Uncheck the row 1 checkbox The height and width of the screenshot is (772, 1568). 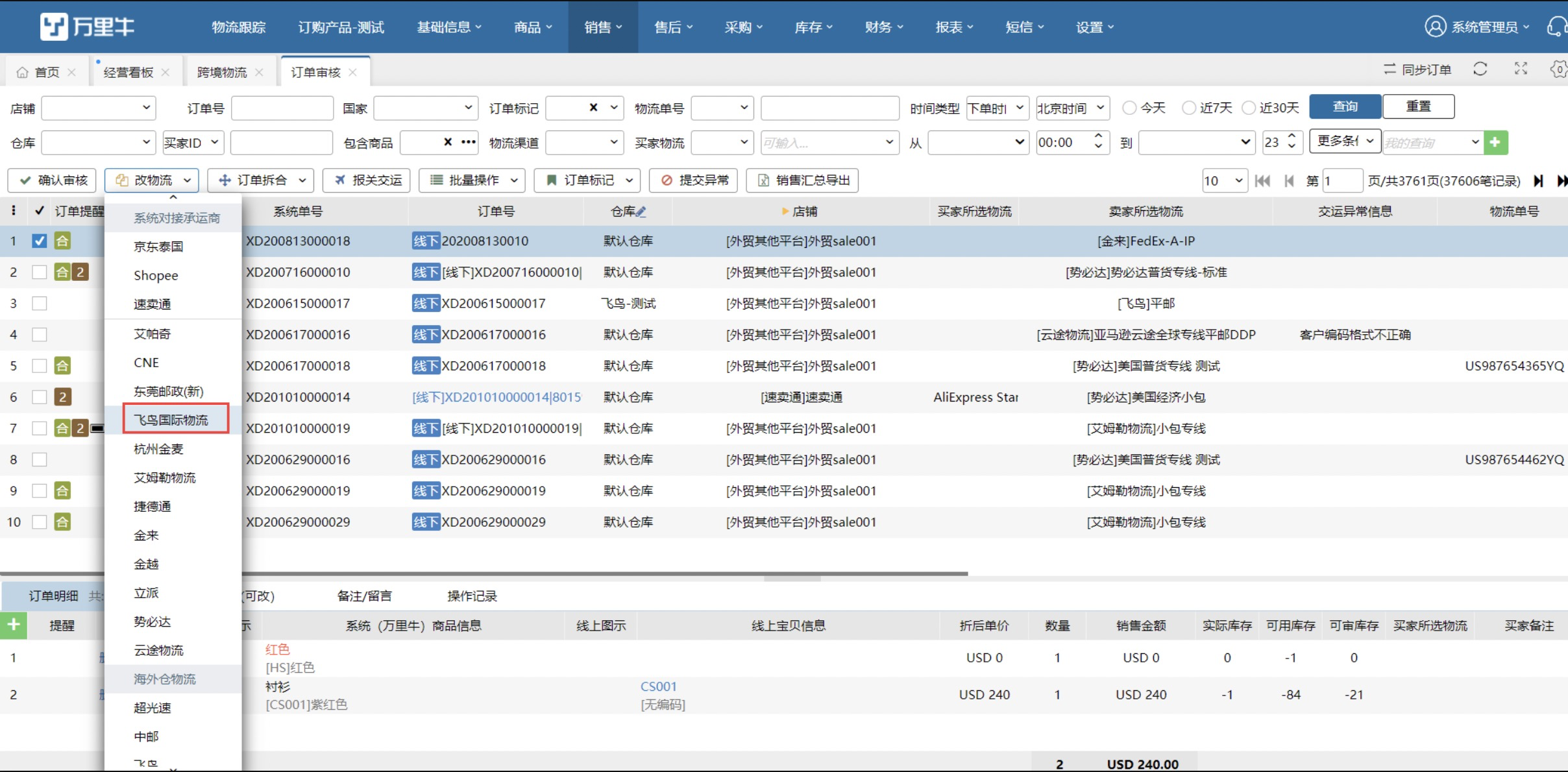click(39, 241)
